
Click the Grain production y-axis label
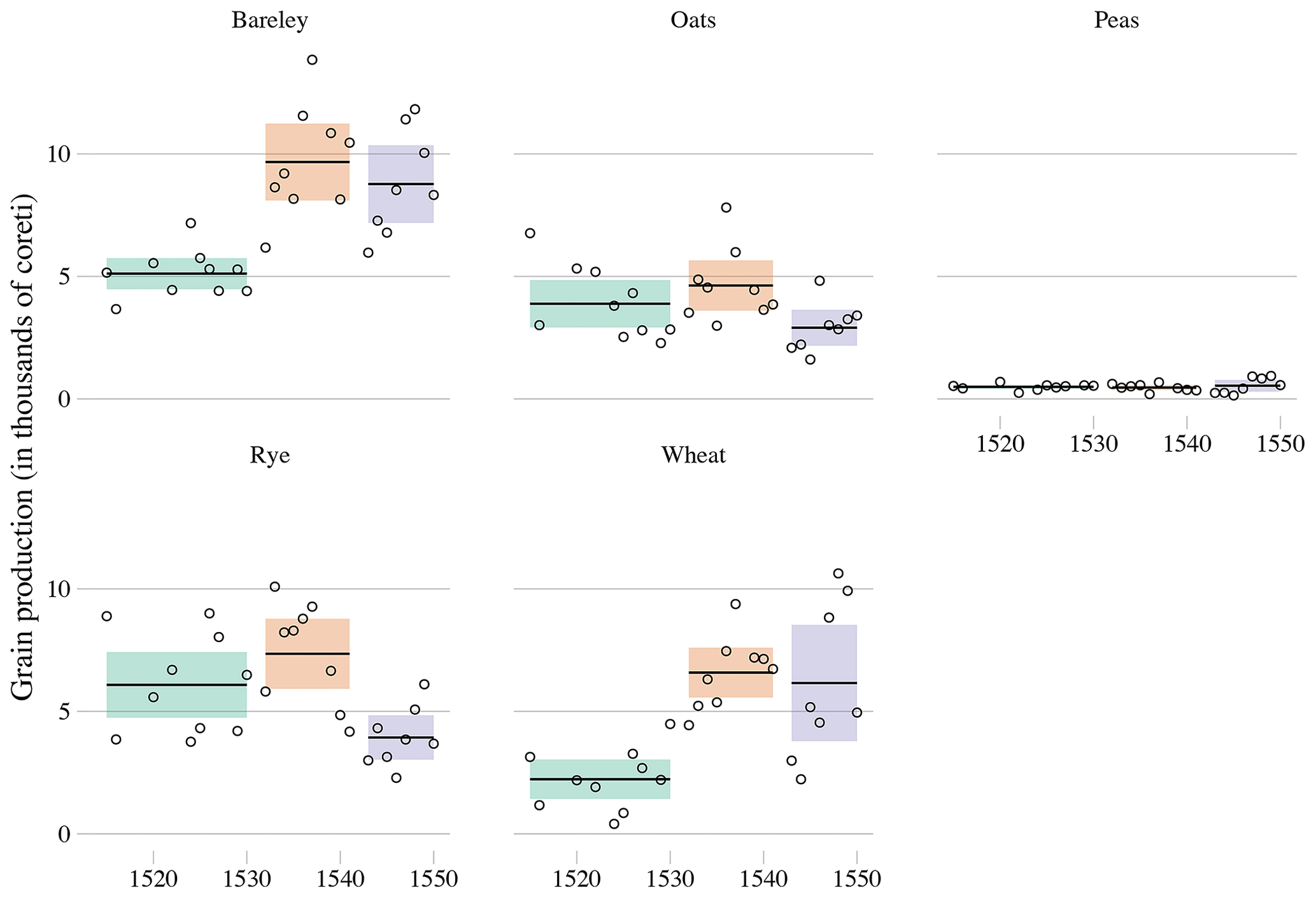point(23,449)
